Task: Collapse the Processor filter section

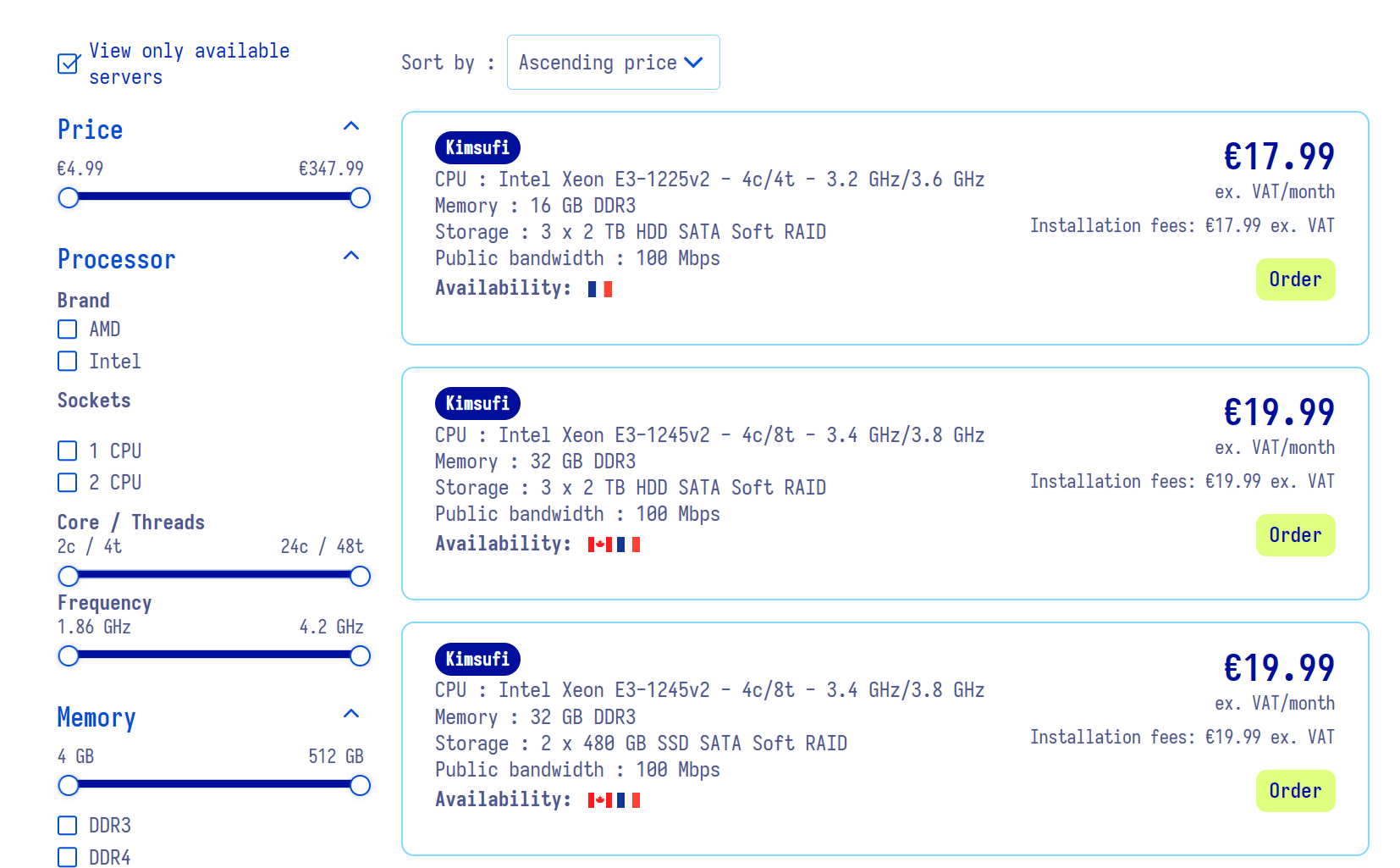Action: (351, 257)
